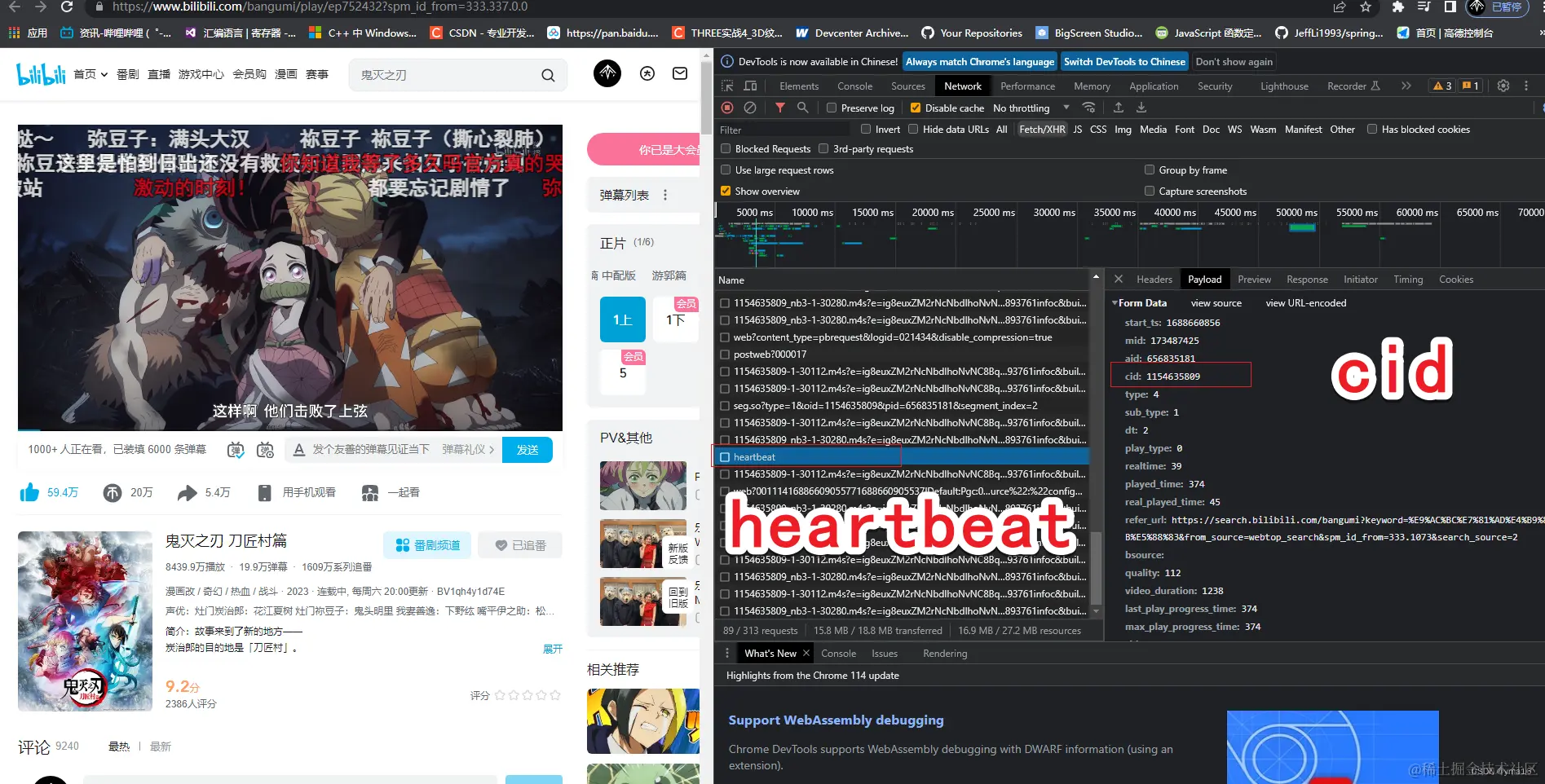Image resolution: width=1545 pixels, height=784 pixels.
Task: Collapse the Form Data section
Action: (x=1115, y=303)
